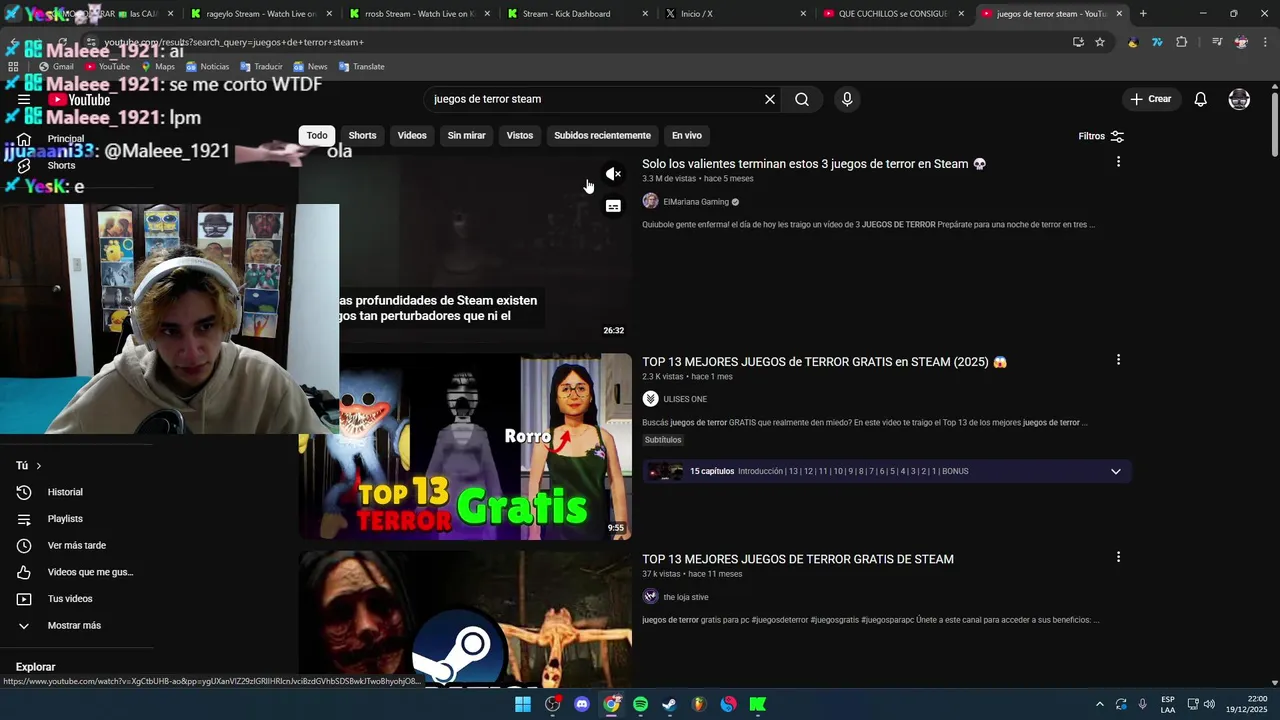Open the Noticias bookmark
Viewport: 1280px width, 720px height.
click(207, 66)
